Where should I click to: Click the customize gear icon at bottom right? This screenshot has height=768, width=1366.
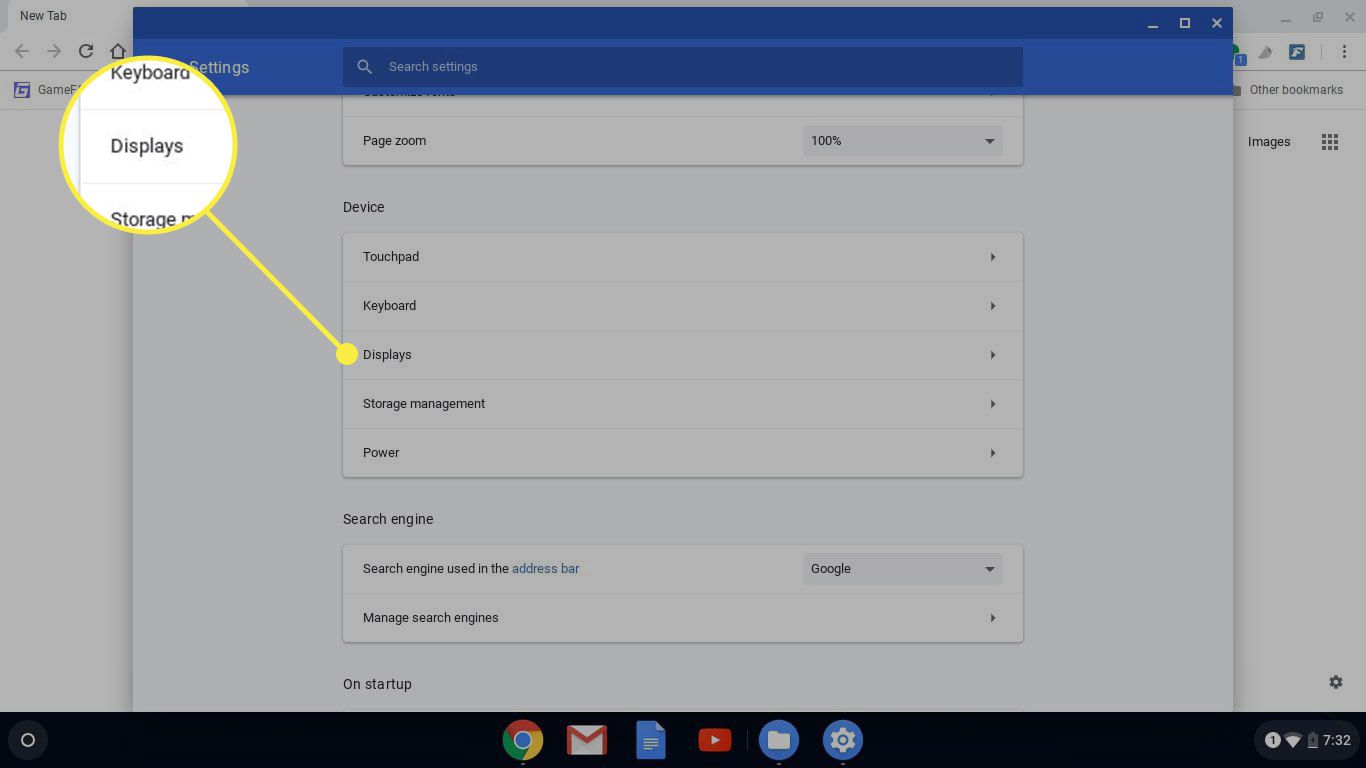[1336, 682]
